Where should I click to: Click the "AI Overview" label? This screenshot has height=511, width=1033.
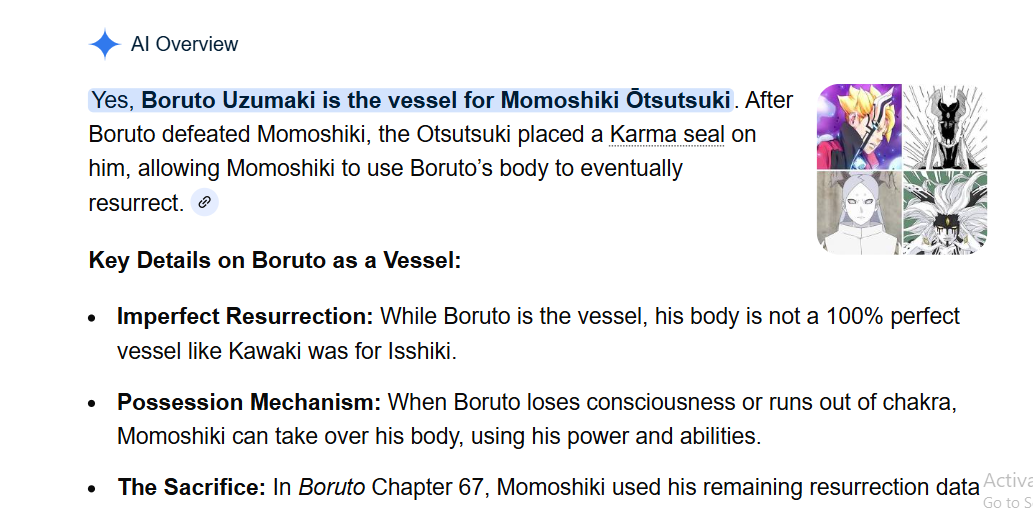click(184, 44)
